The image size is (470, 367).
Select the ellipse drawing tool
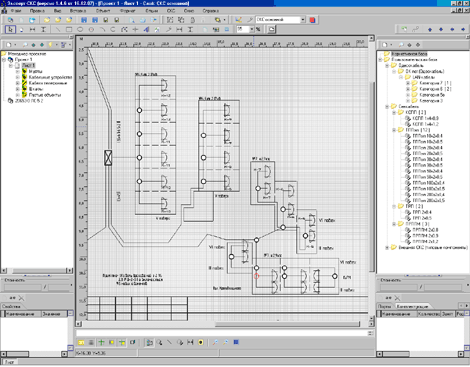[x=80, y=29]
